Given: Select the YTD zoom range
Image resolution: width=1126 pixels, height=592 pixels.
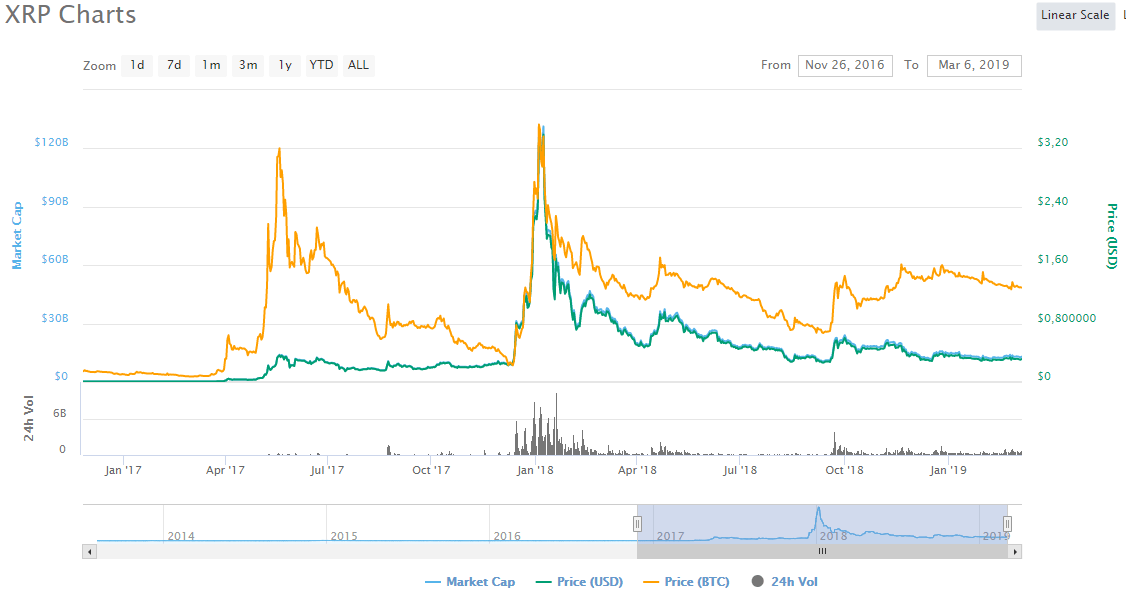Looking at the screenshot, I should 321,65.
